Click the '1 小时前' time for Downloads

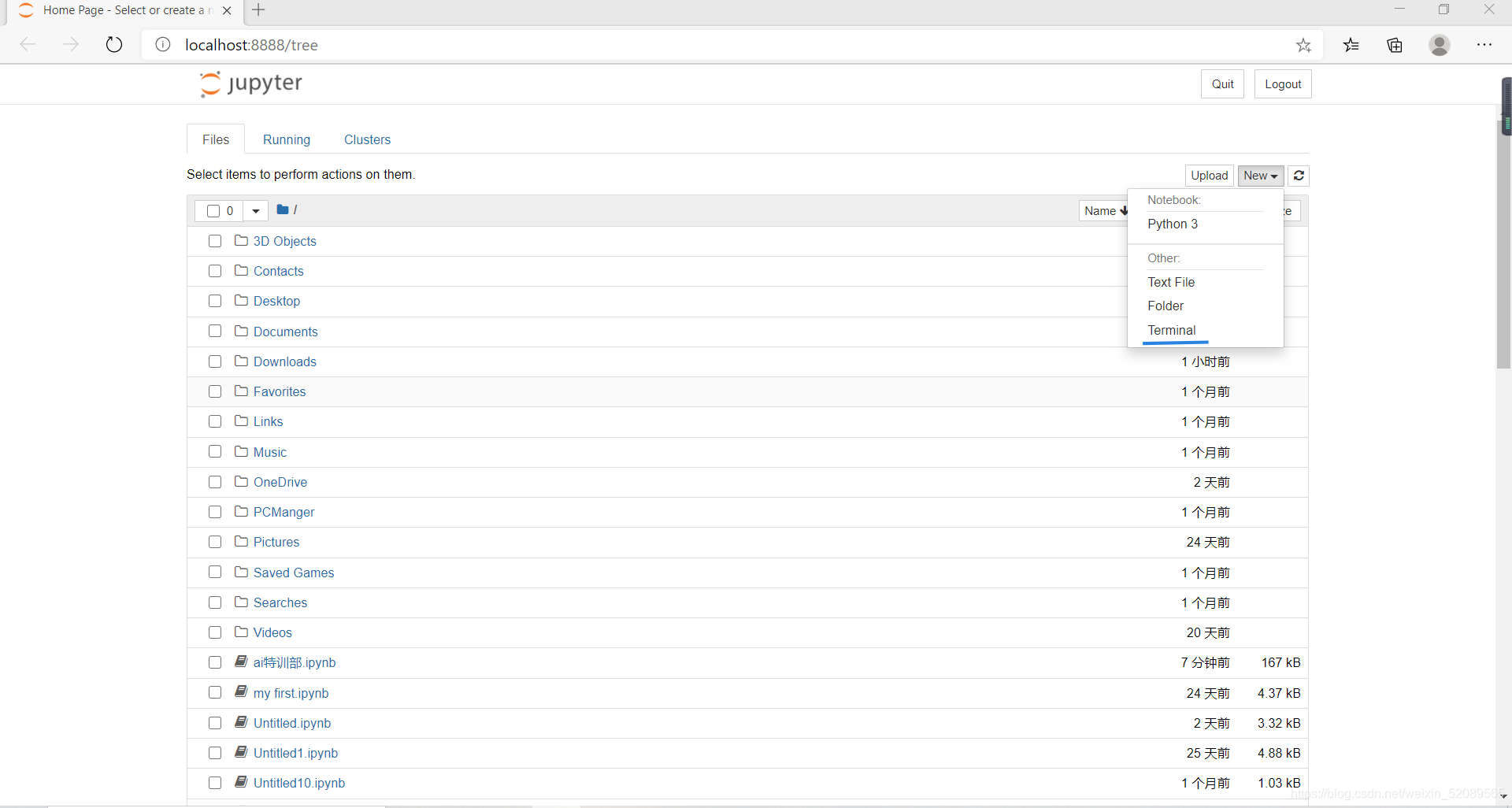point(1206,361)
